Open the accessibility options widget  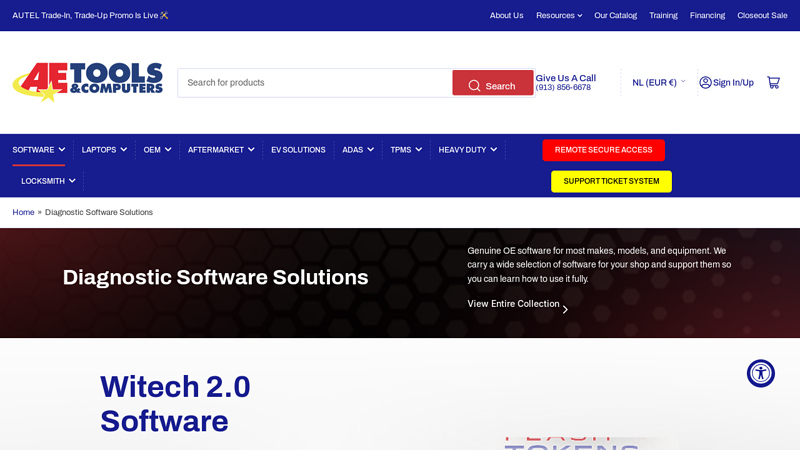tap(761, 373)
